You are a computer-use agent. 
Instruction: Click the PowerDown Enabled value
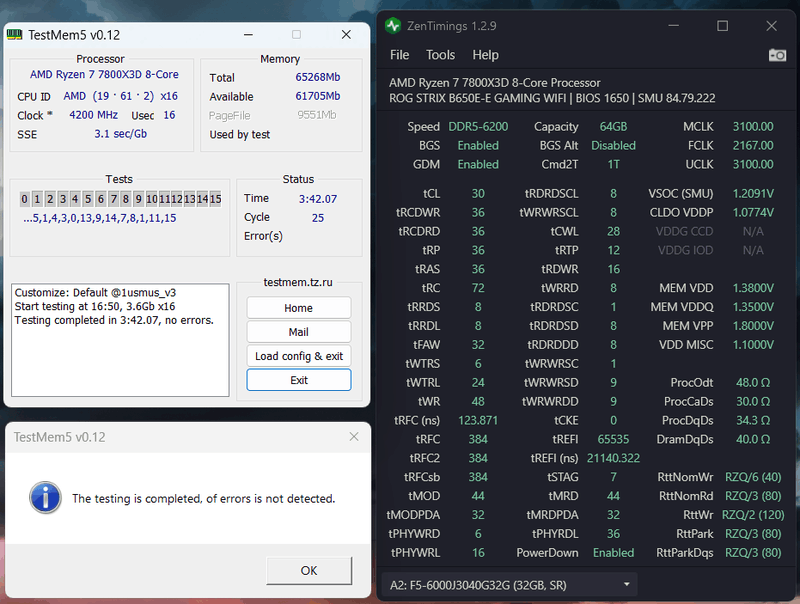click(613, 552)
